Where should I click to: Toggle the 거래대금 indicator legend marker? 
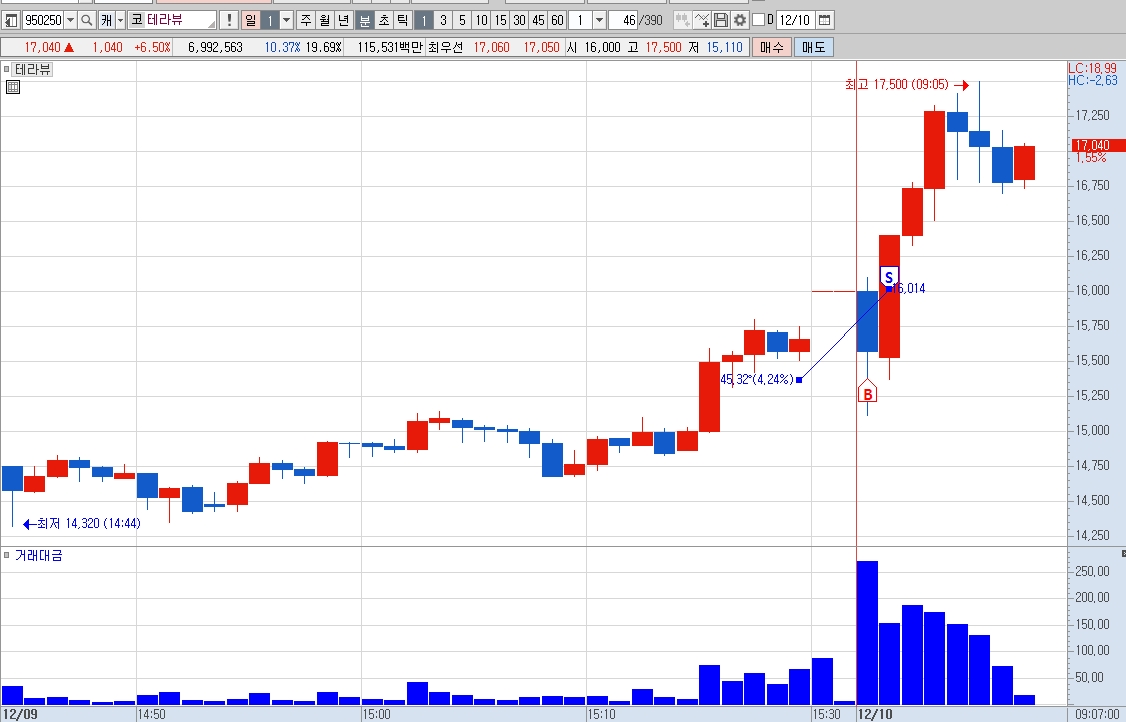[6, 555]
